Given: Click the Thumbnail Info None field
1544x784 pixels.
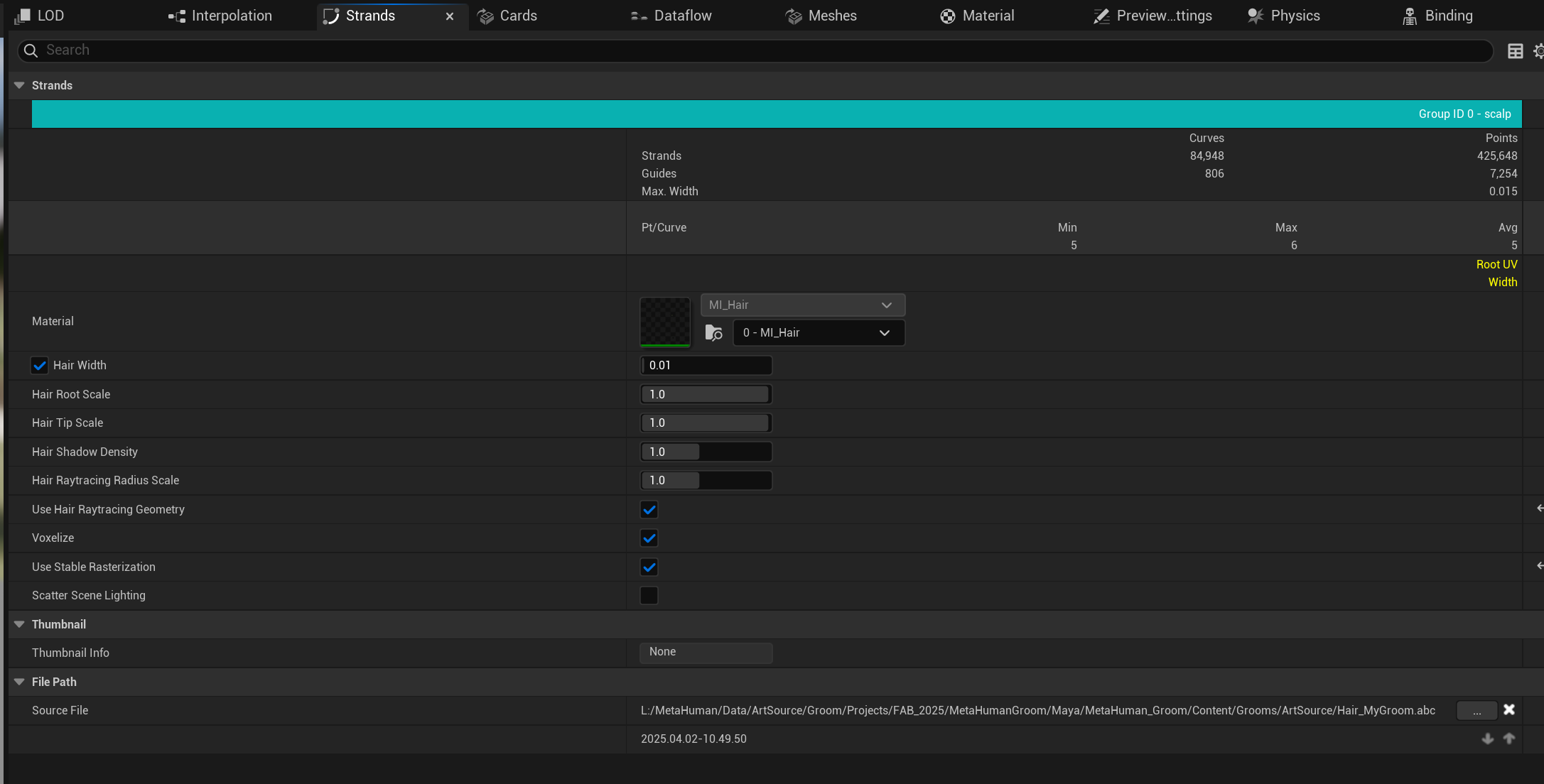Looking at the screenshot, I should [x=706, y=653].
